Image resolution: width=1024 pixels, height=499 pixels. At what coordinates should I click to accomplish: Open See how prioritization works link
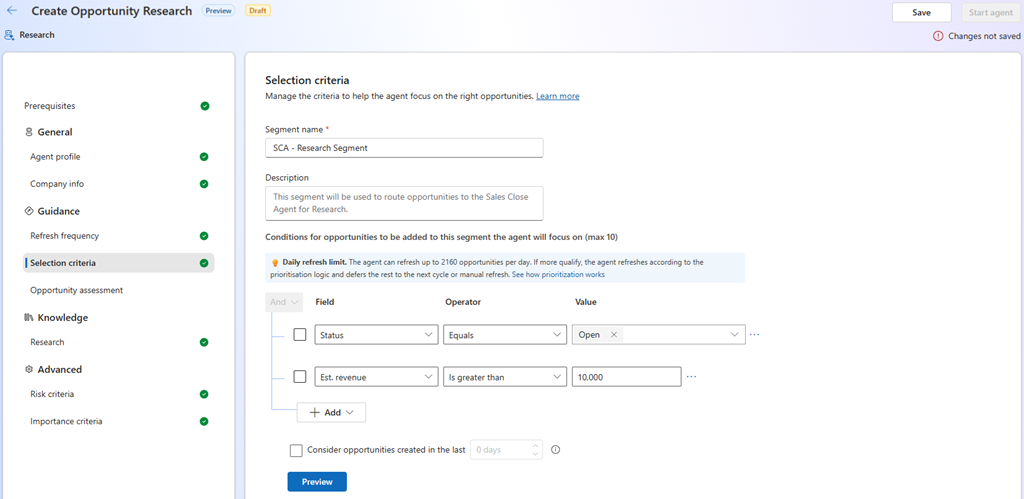pyautogui.click(x=558, y=275)
